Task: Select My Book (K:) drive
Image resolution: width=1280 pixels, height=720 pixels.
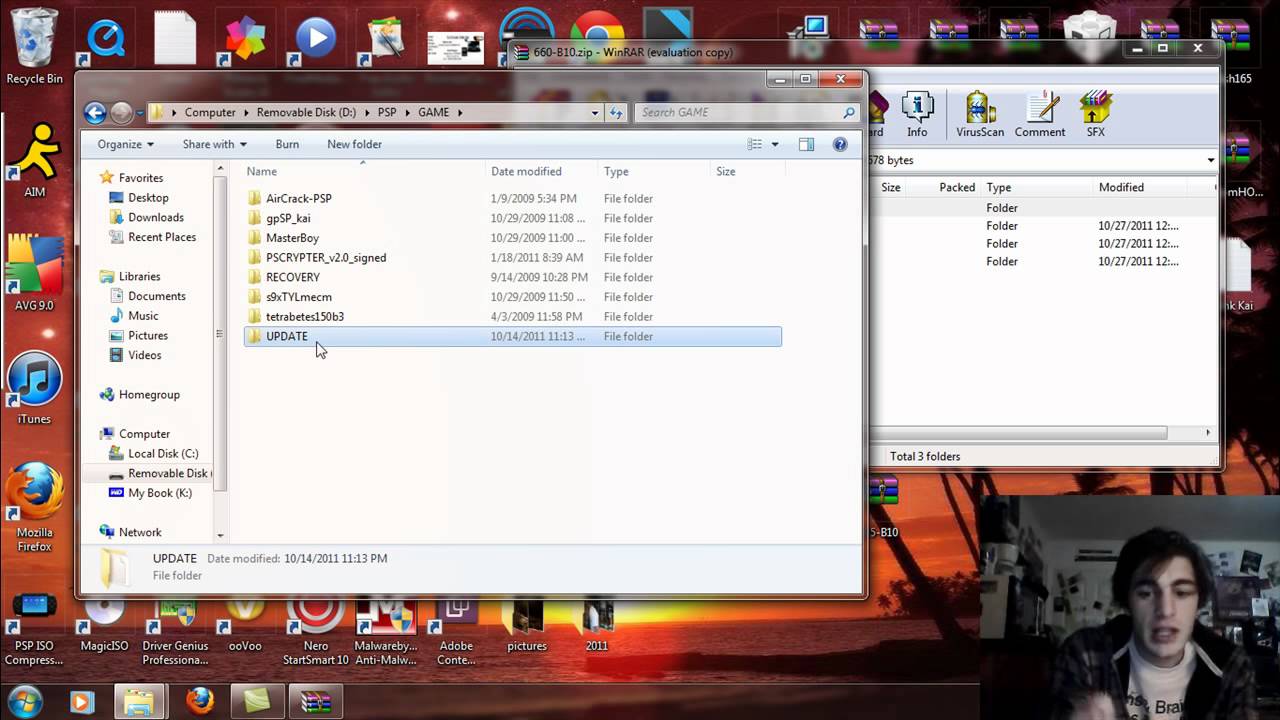Action: [x=159, y=493]
